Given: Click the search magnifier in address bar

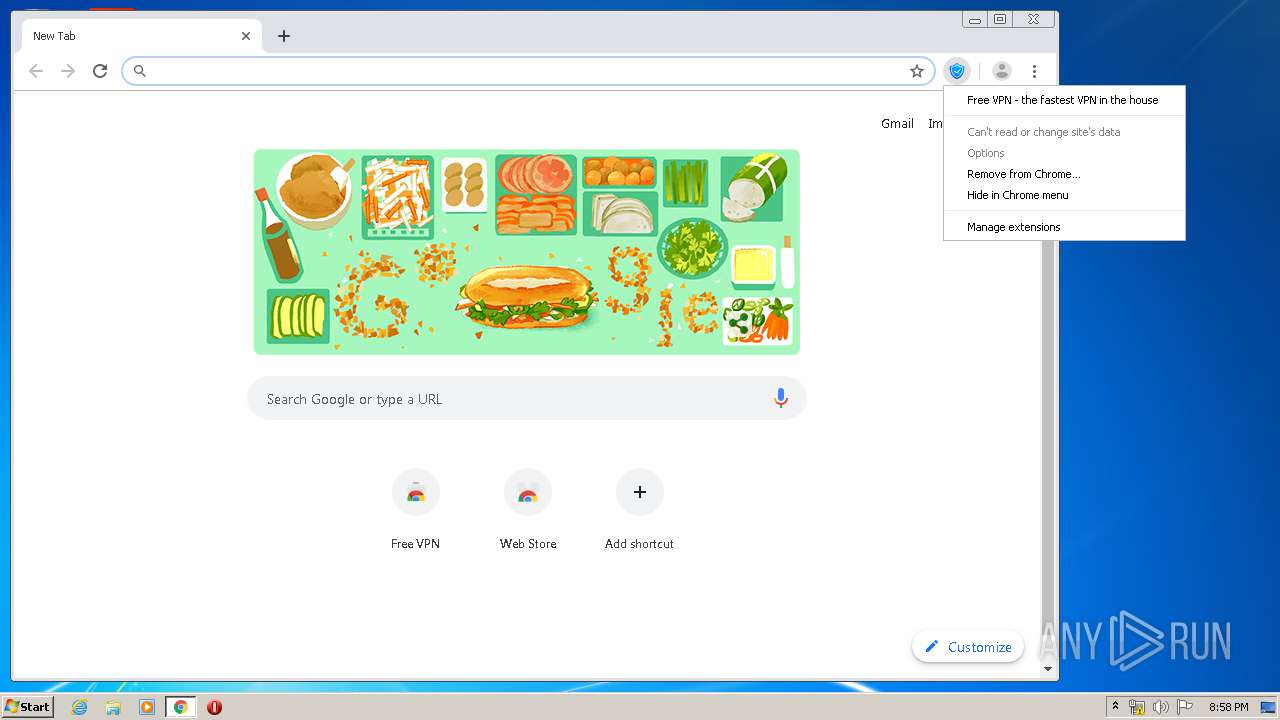Looking at the screenshot, I should pos(140,71).
